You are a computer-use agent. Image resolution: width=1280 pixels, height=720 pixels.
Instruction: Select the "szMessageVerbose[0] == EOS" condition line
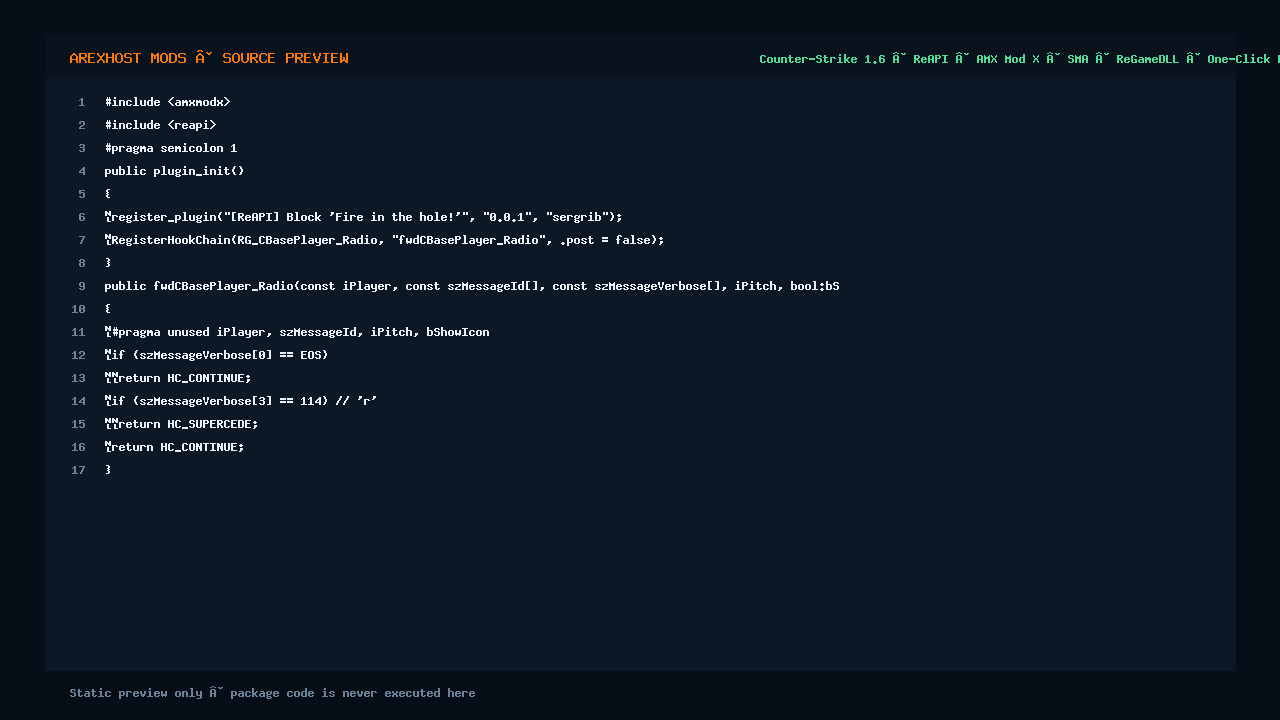coord(216,355)
